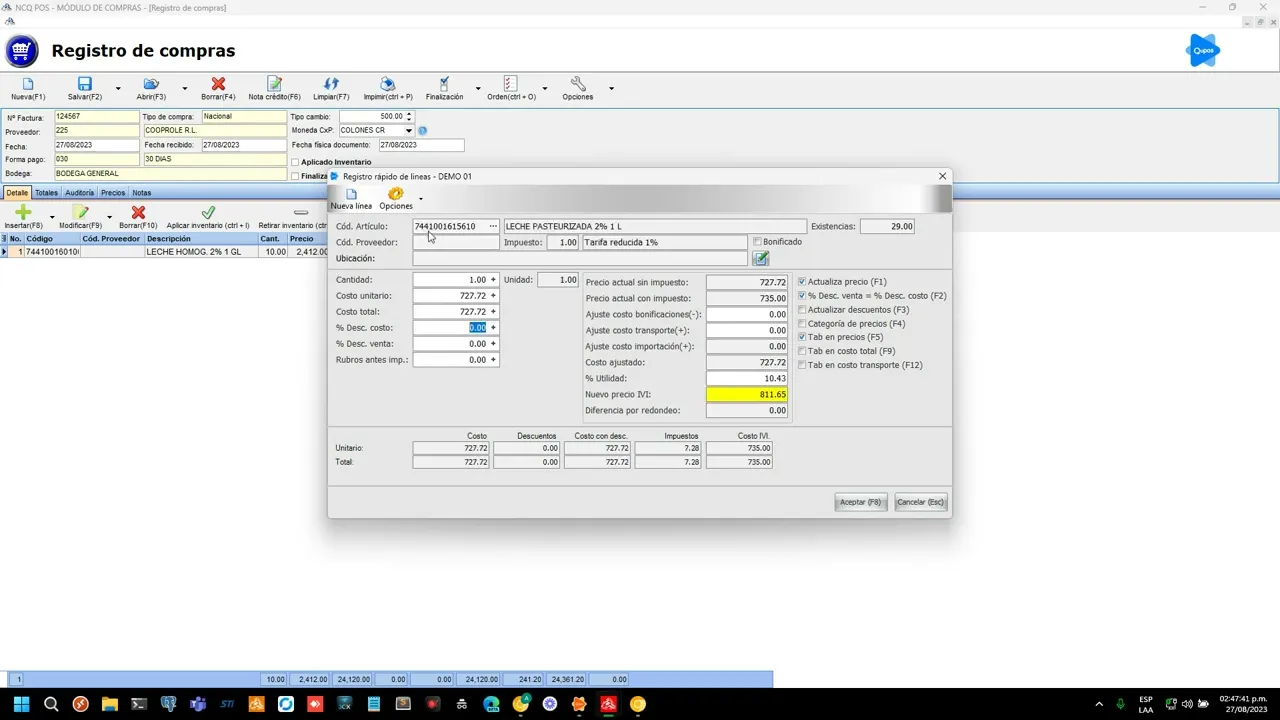Select row LECHE HOMOG. 2% 1 GL
The height and width of the screenshot is (720, 1280).
(x=164, y=252)
